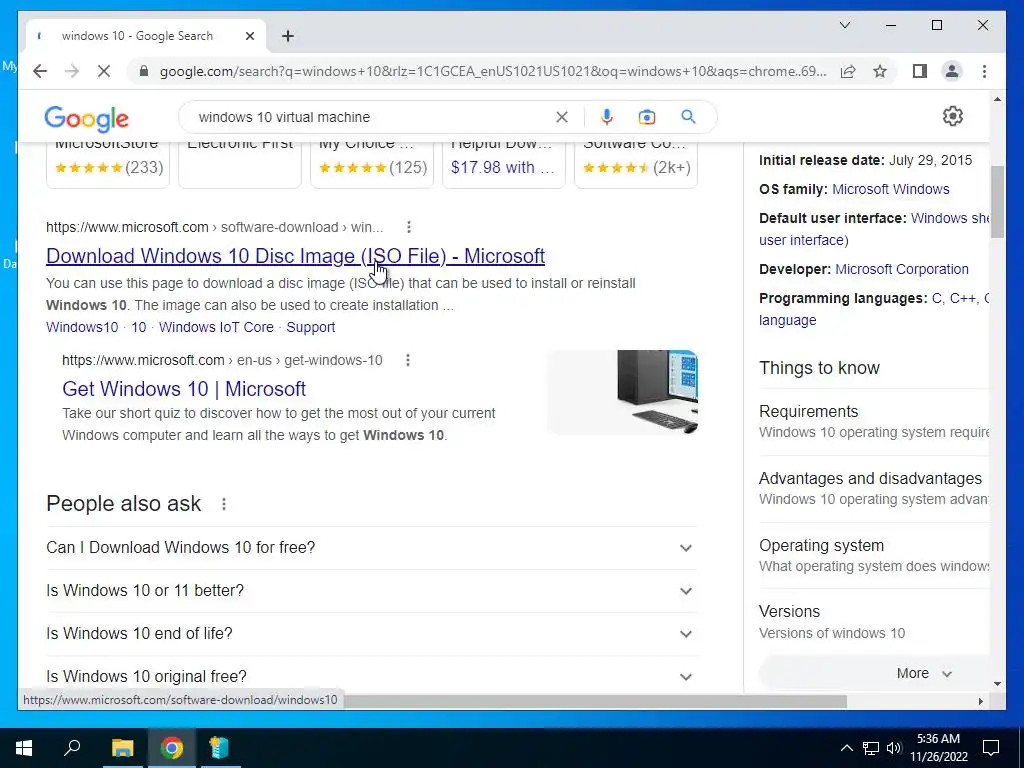The height and width of the screenshot is (768, 1024).
Task: Open the taskbar clock and date
Action: 938,748
